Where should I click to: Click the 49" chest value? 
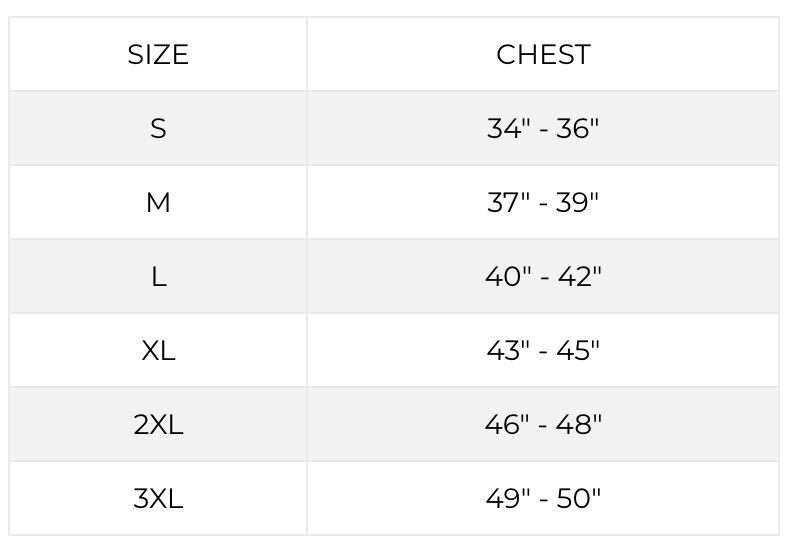tap(506, 499)
